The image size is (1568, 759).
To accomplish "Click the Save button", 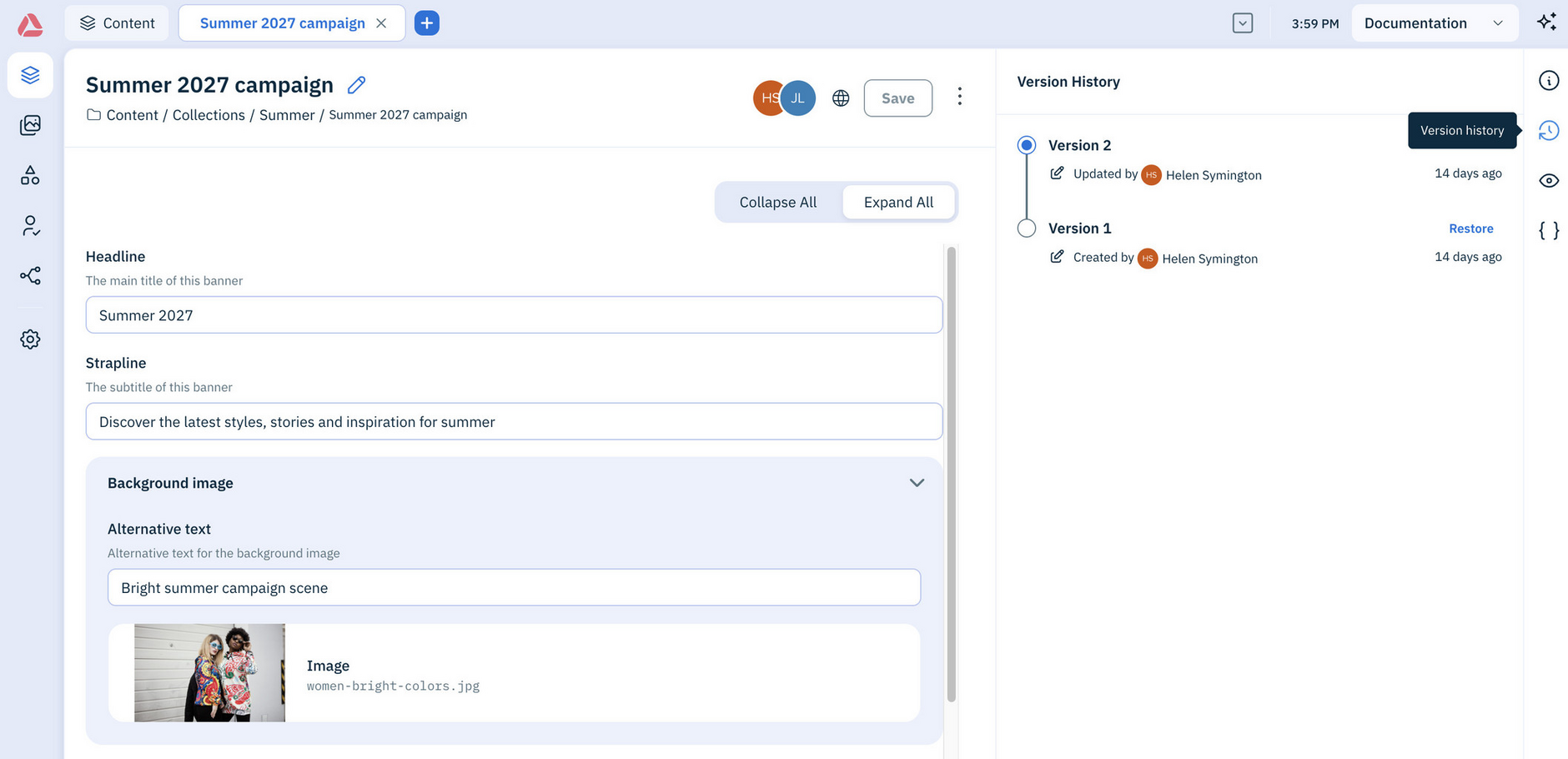I will (x=898, y=98).
